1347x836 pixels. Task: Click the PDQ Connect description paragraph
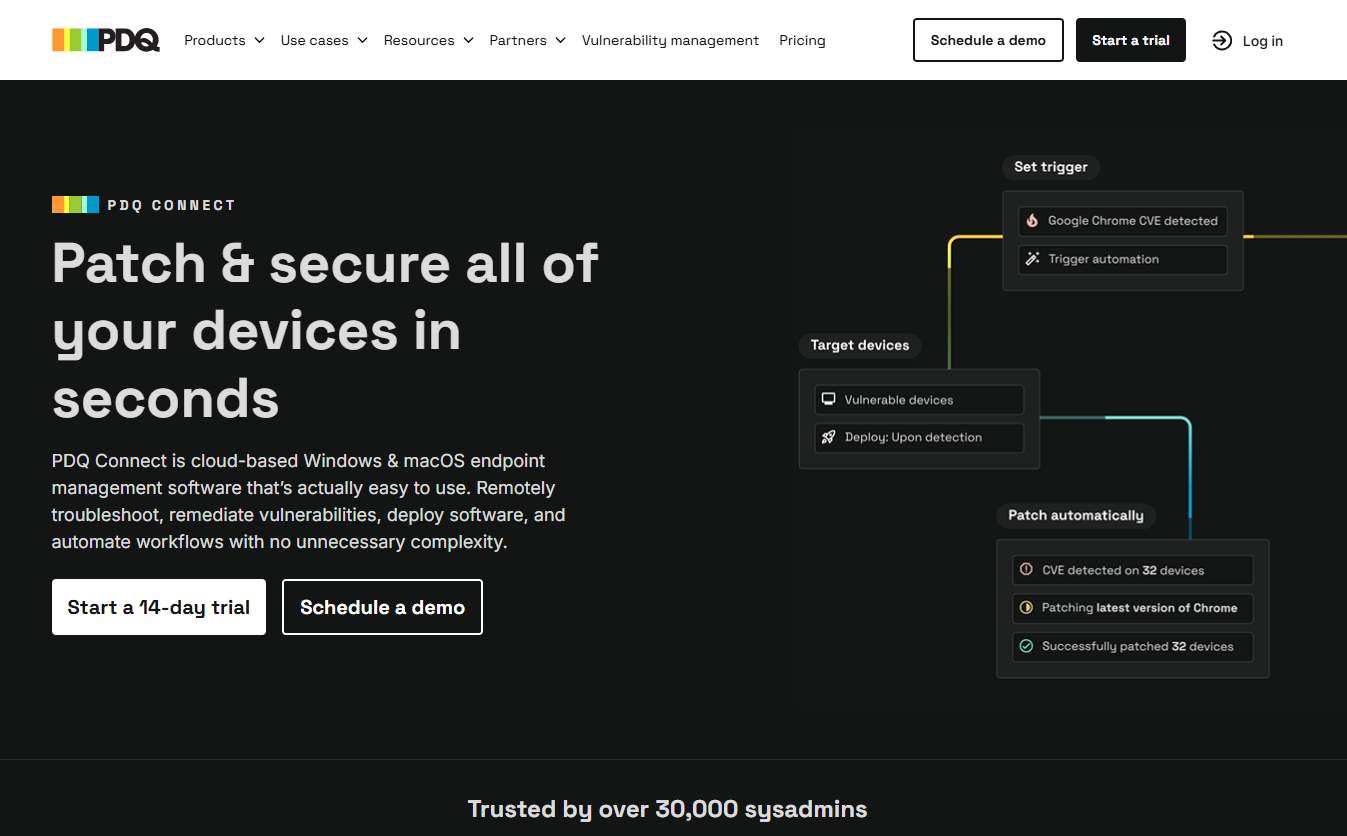point(309,501)
